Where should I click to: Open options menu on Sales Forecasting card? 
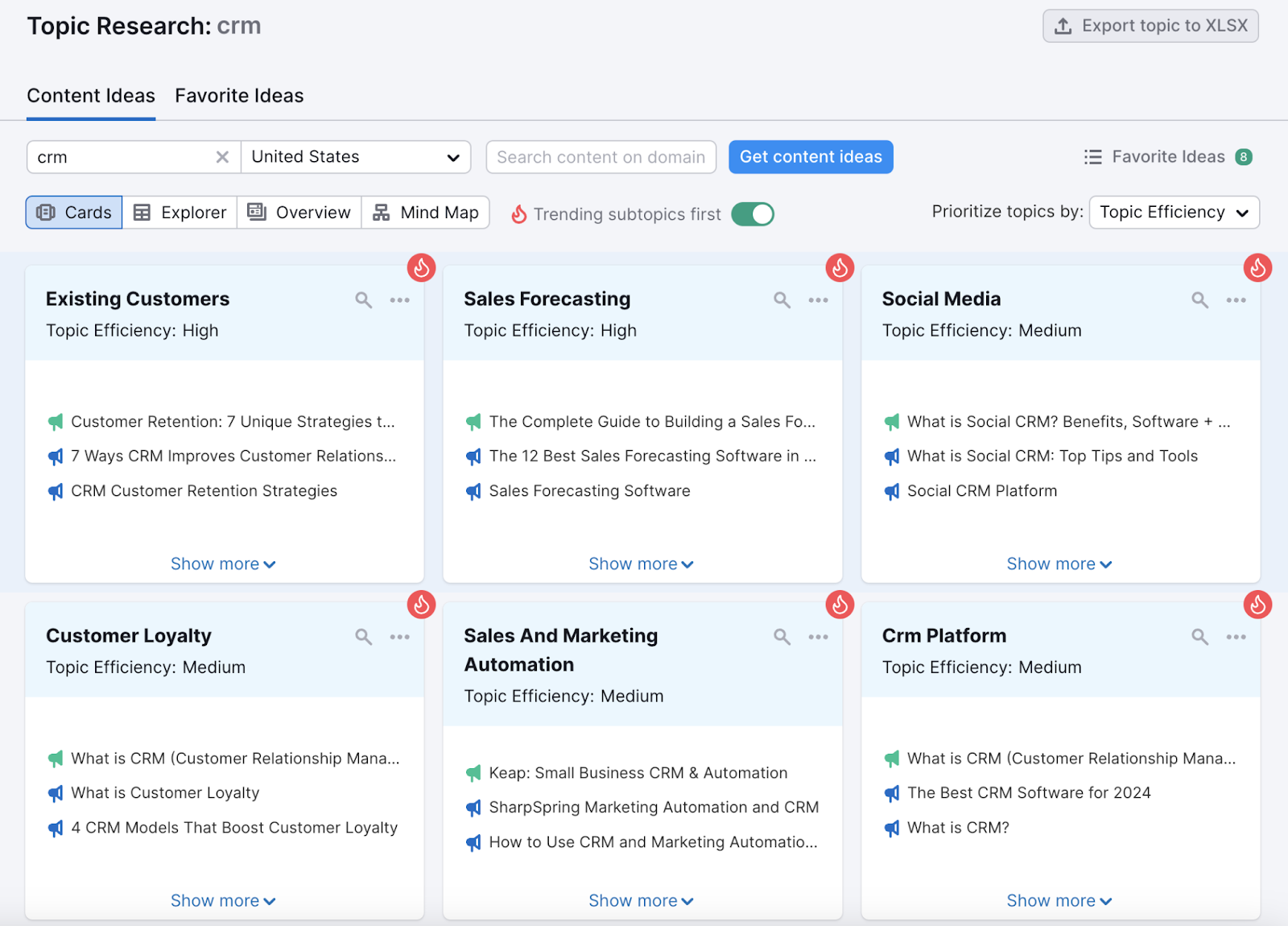coord(818,299)
